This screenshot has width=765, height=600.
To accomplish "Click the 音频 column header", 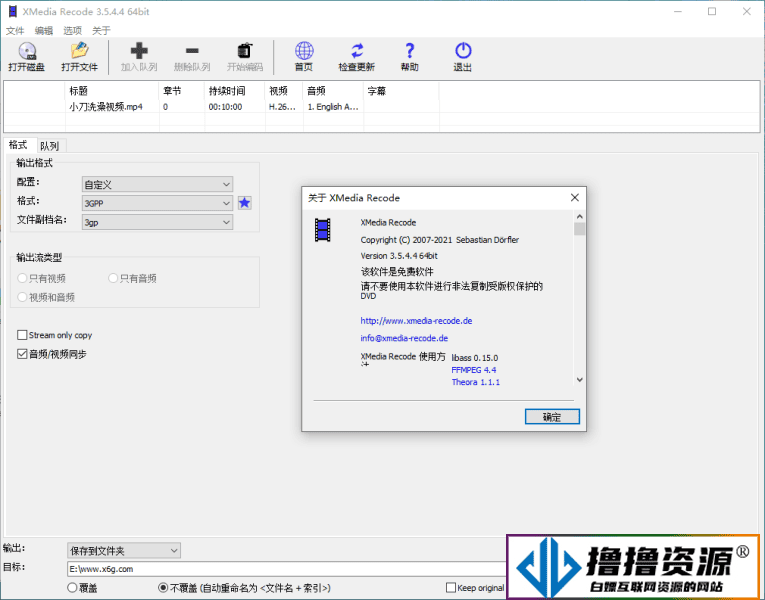I will click(x=334, y=91).
